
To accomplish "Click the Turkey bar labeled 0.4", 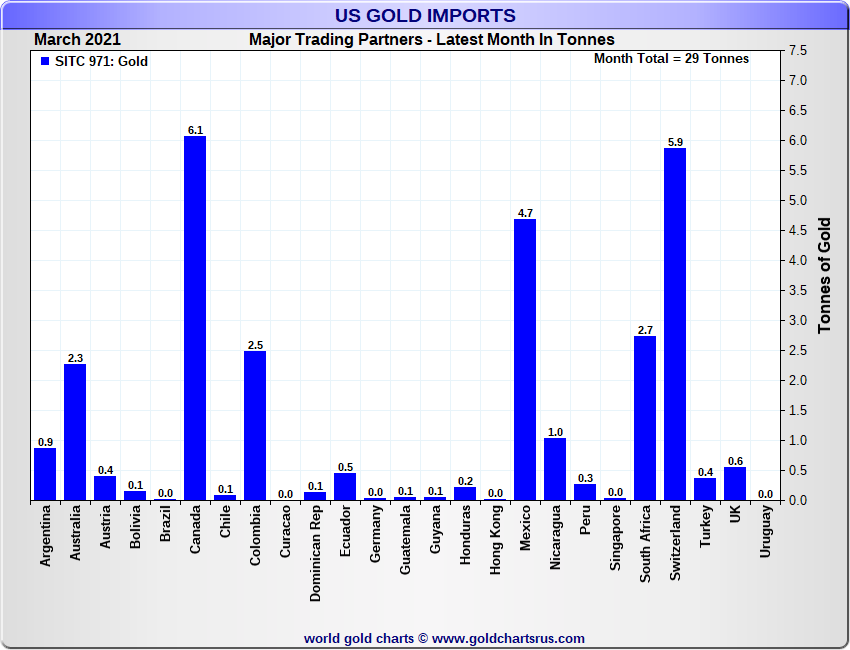I will coord(705,489).
